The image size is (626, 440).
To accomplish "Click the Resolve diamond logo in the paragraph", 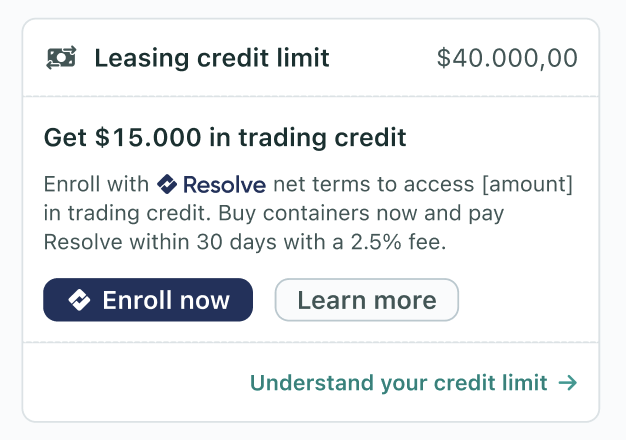I will pos(167,184).
